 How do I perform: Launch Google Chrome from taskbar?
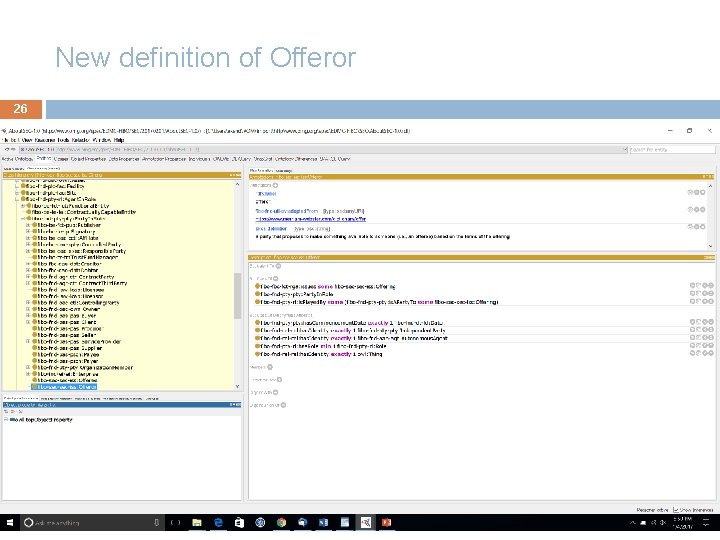tap(281, 523)
